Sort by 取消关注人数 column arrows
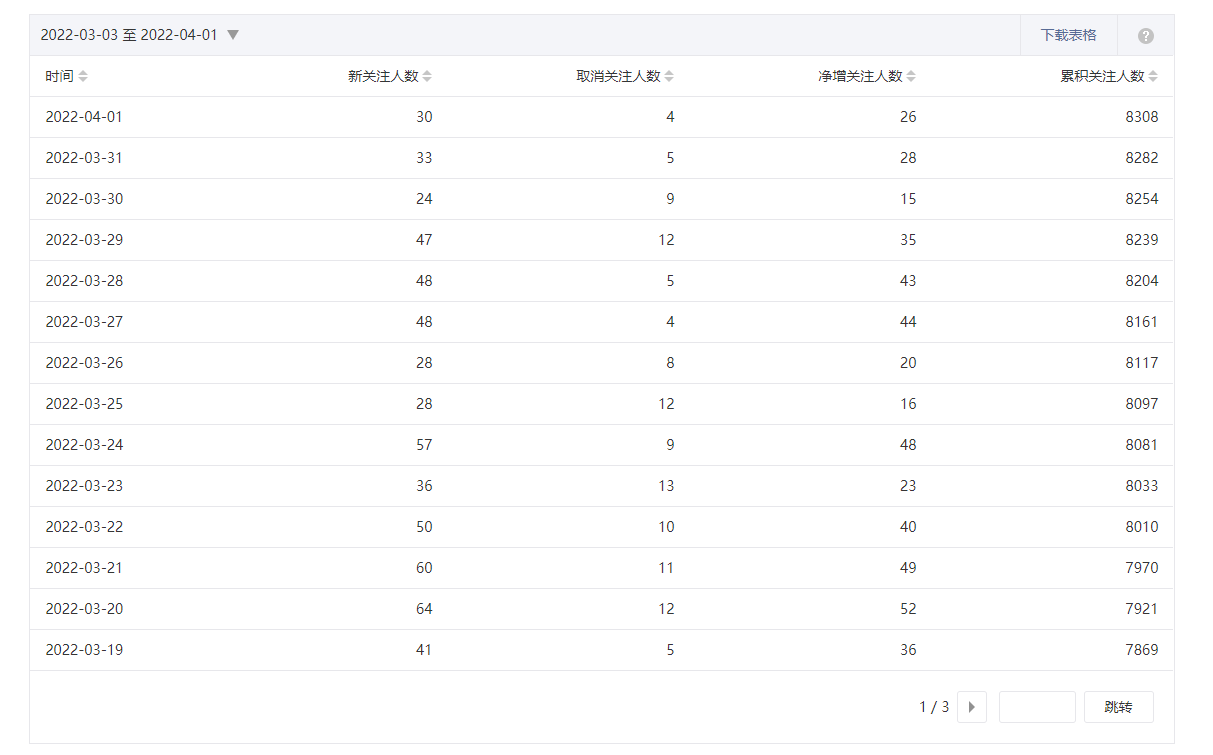Screen dimensions: 1213x755 (x=670, y=76)
